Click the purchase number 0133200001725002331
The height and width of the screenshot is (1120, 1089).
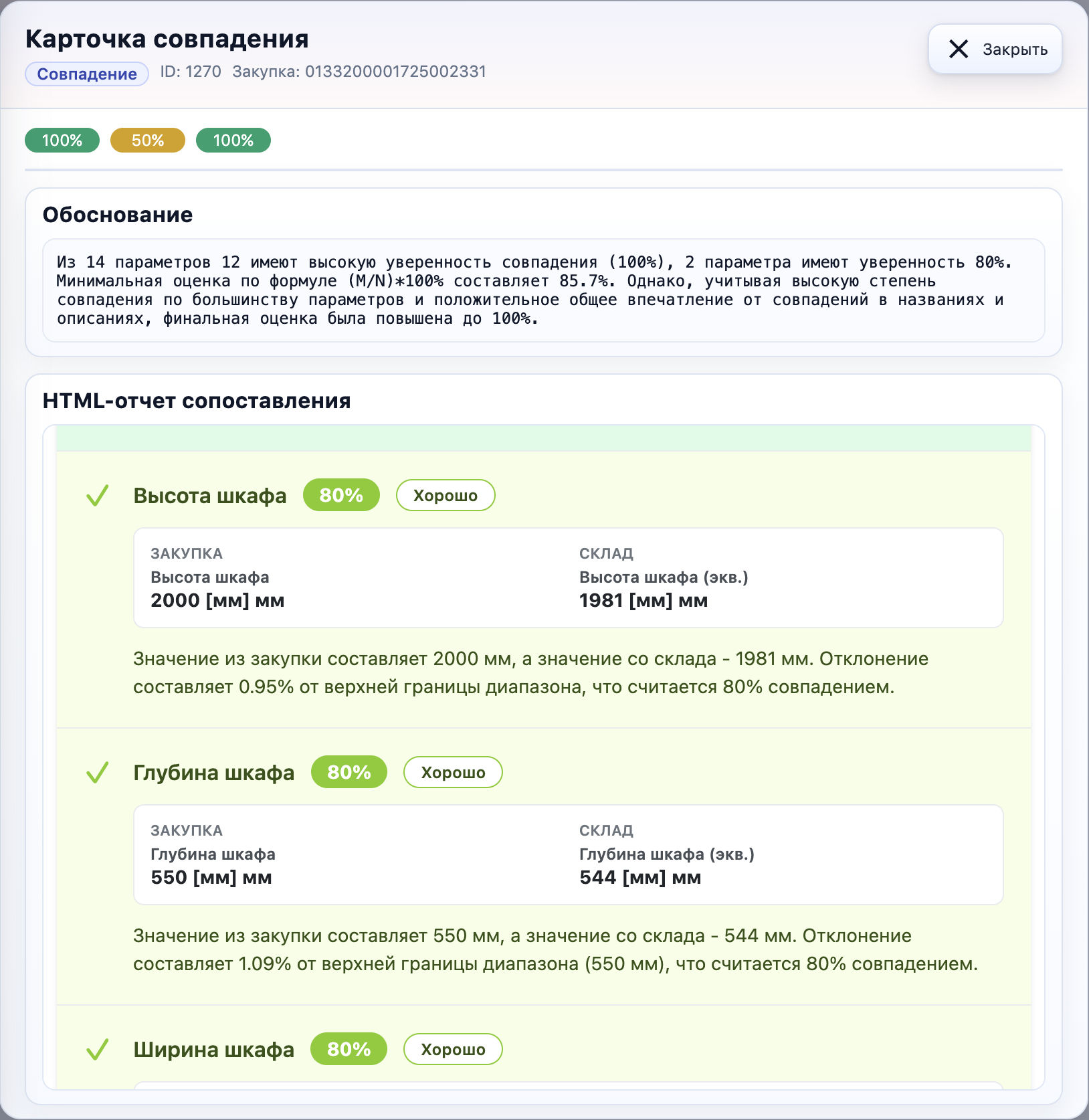point(395,72)
